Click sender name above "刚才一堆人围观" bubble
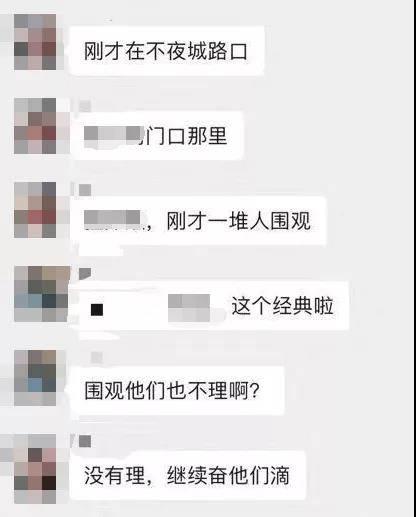 pos(85,190)
